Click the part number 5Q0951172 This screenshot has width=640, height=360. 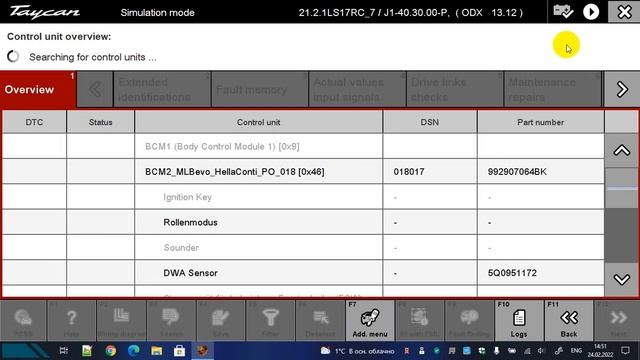[512, 273]
